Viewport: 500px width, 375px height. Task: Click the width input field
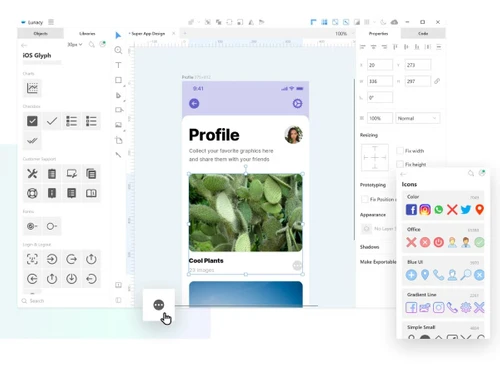380,81
